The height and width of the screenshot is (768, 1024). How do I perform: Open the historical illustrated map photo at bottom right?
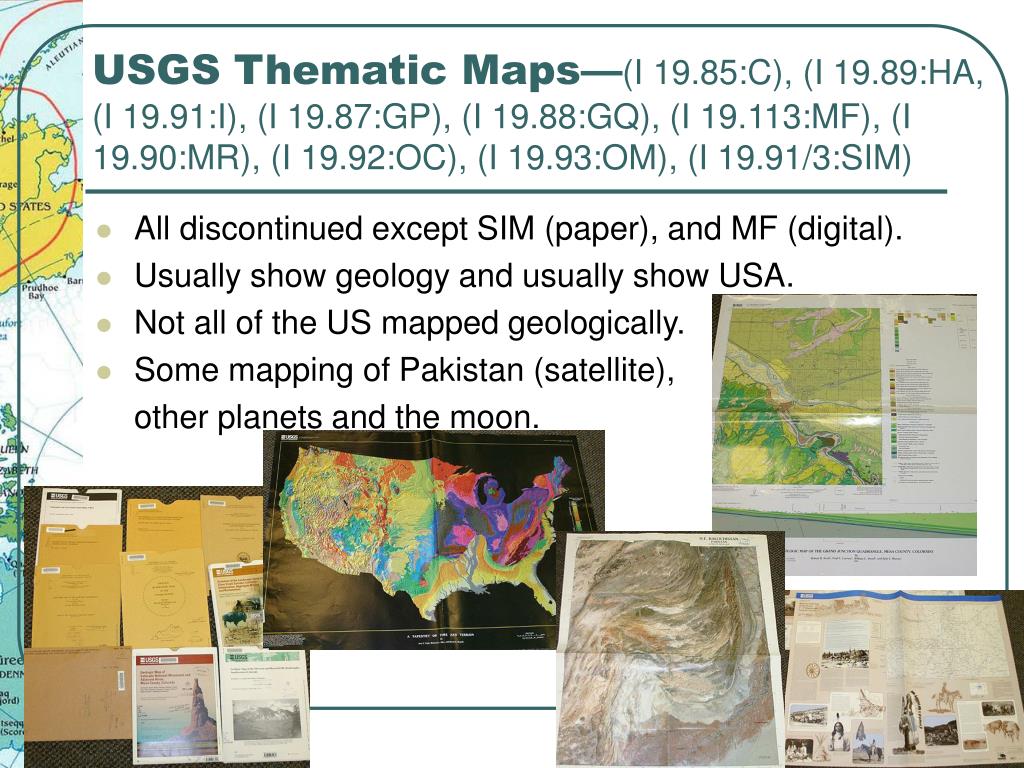[x=904, y=679]
